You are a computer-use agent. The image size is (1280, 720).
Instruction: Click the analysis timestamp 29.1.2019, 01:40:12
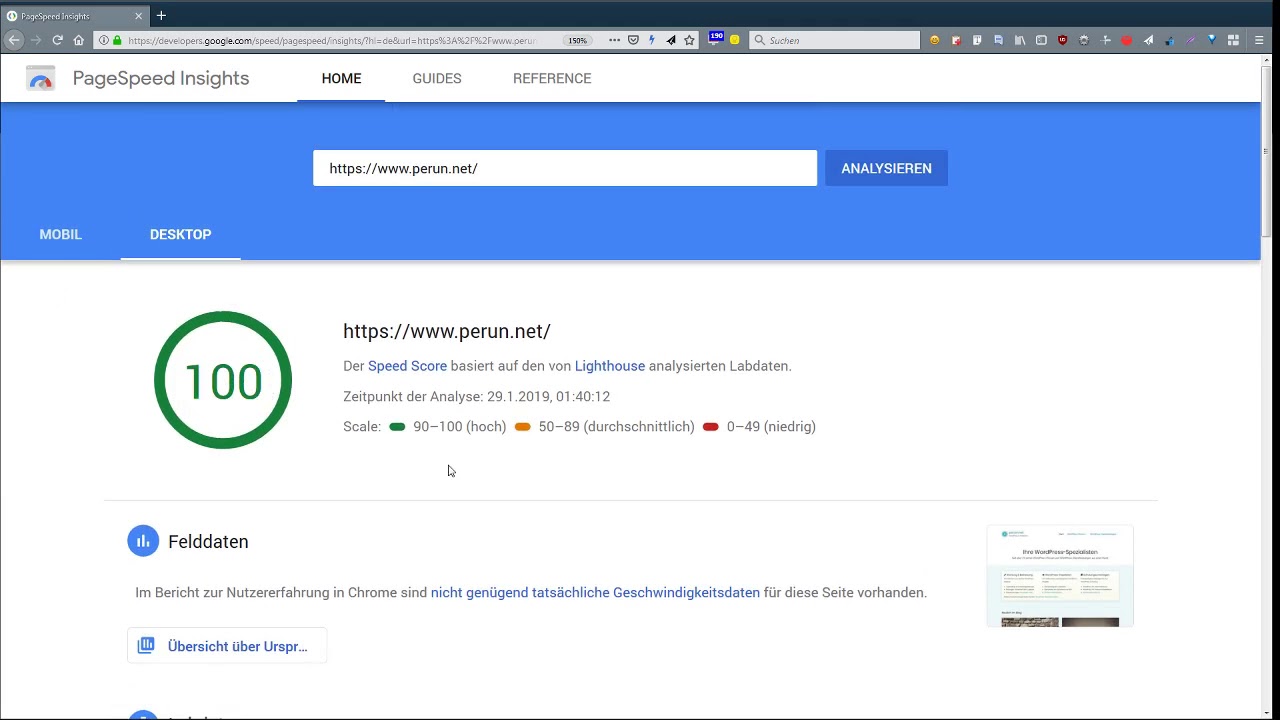[548, 396]
